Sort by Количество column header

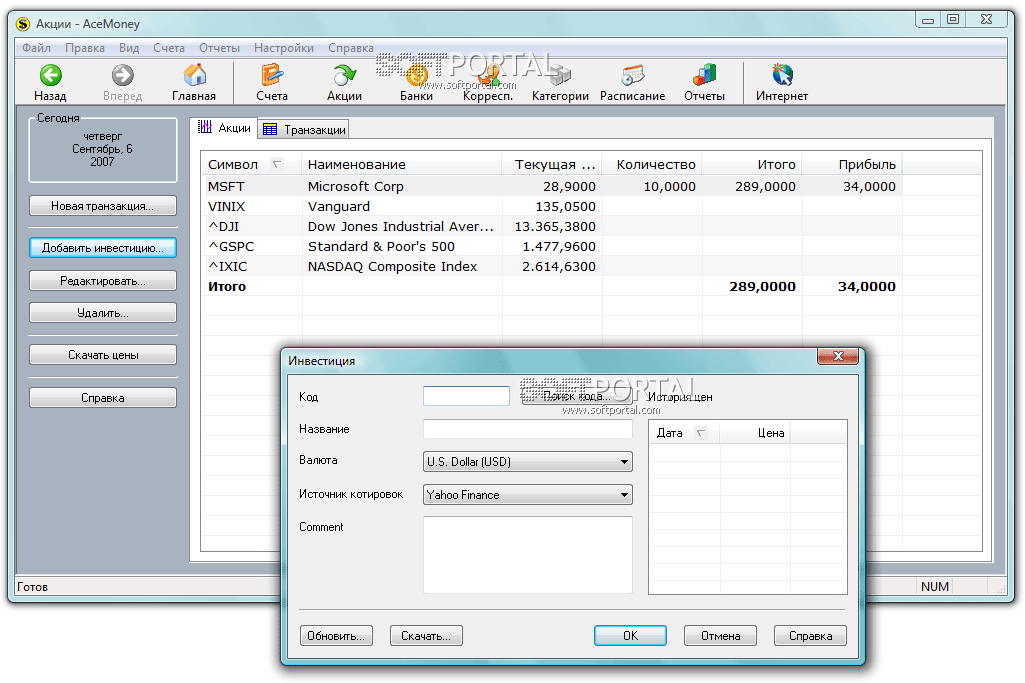(652, 165)
